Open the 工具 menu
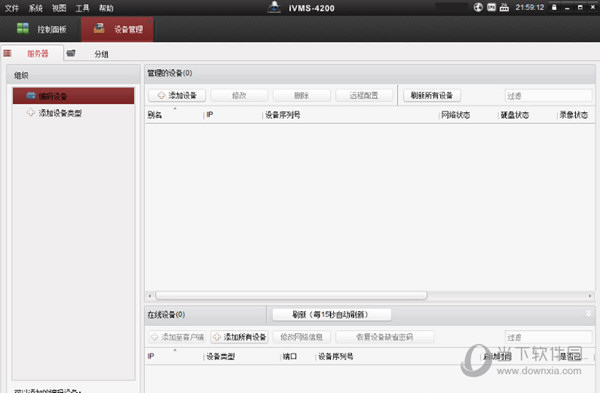This screenshot has width=600, height=393. tap(82, 8)
